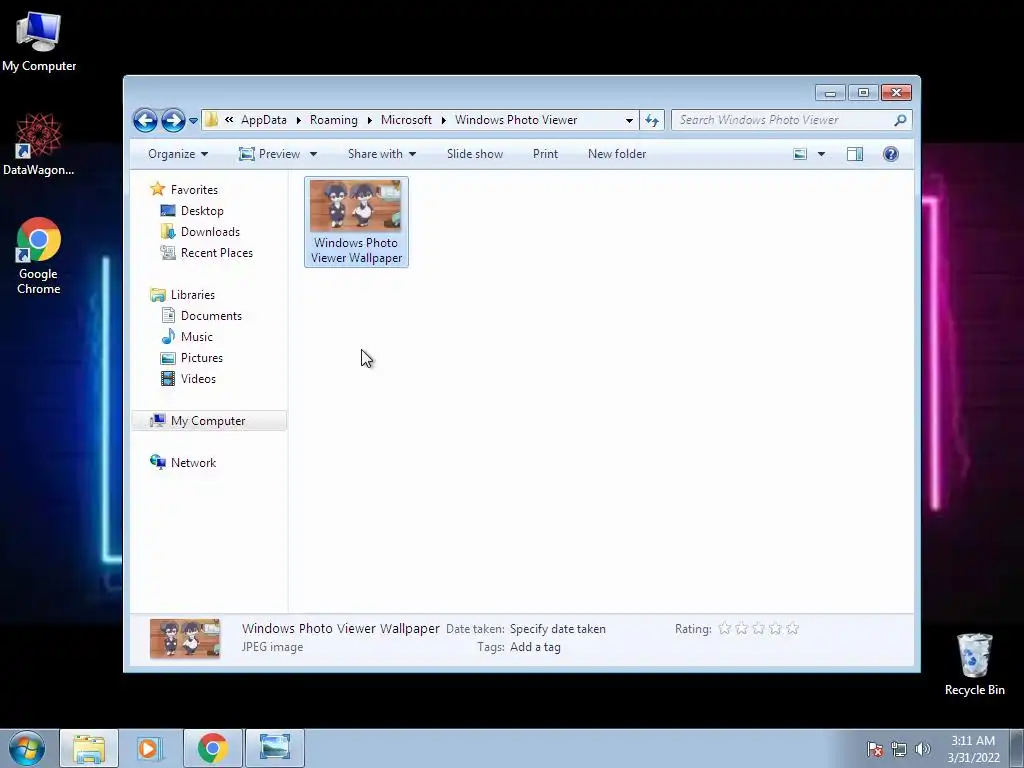This screenshot has height=768, width=1024.
Task: Go back with the Back arrow button
Action: (x=145, y=120)
